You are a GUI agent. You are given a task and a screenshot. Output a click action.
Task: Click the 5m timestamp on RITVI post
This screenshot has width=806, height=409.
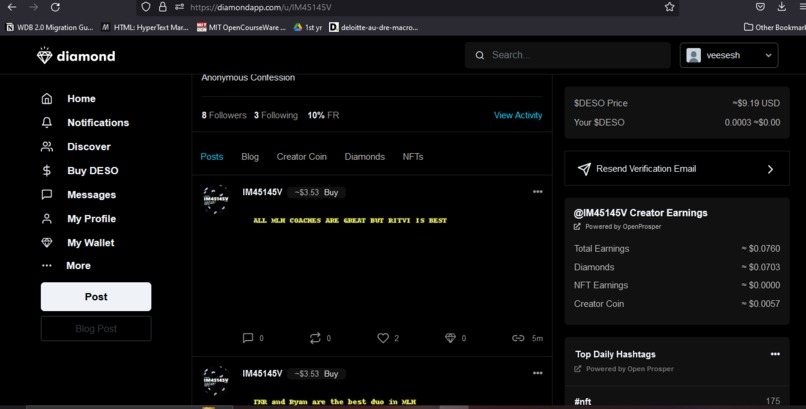537,338
